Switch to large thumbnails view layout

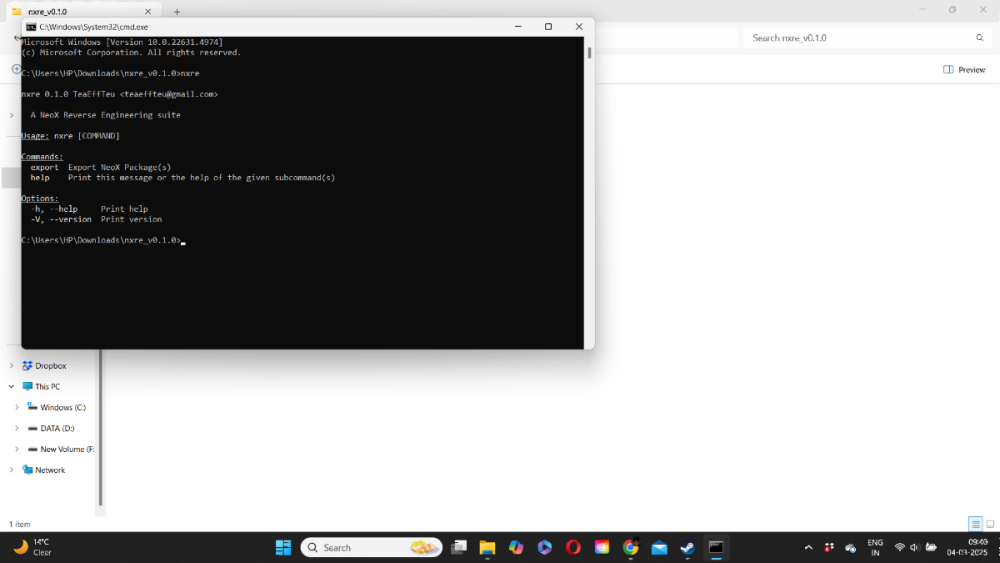tap(990, 524)
